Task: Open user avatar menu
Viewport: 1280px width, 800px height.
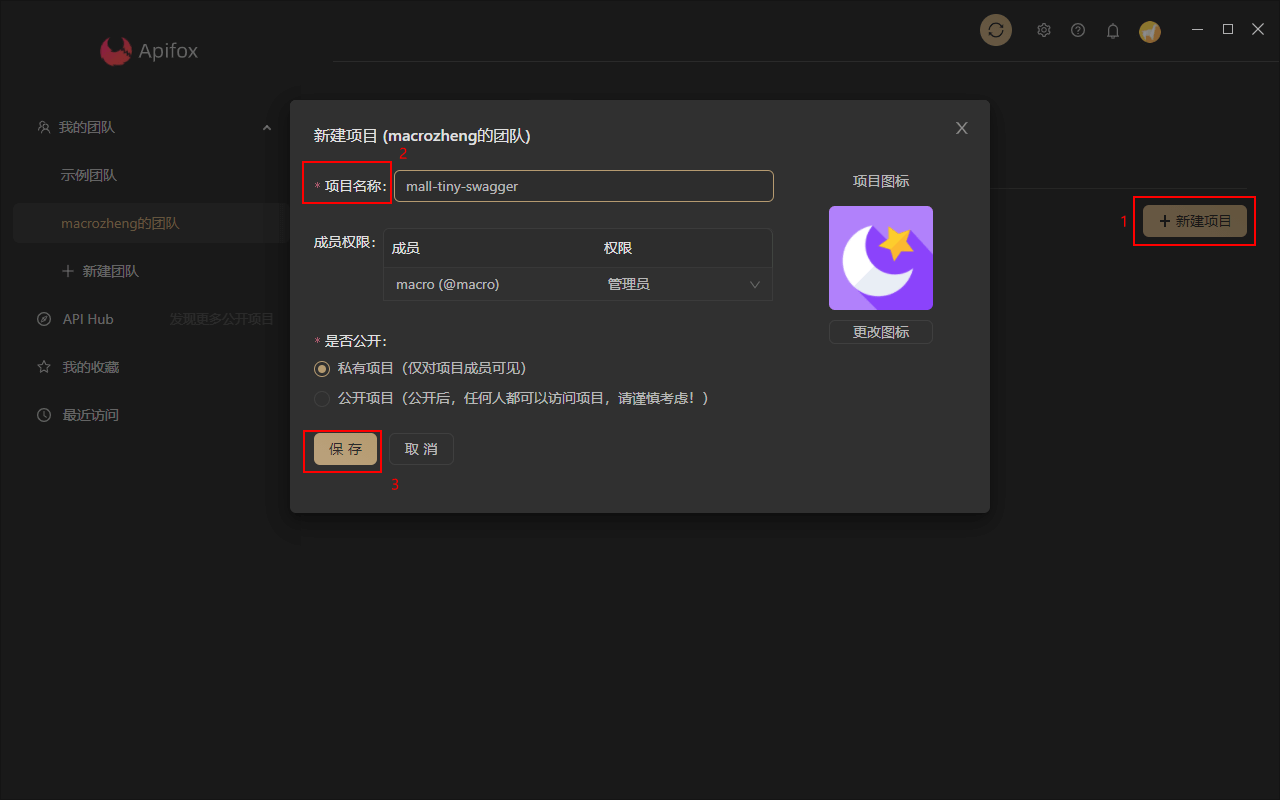Action: tap(1150, 31)
